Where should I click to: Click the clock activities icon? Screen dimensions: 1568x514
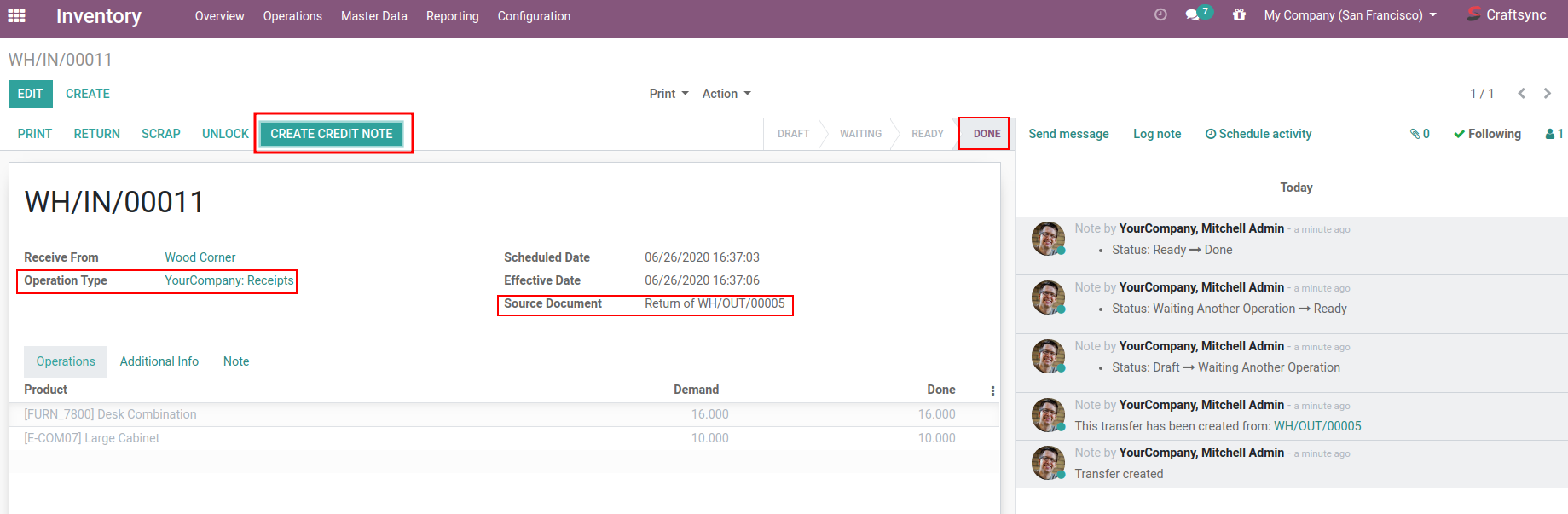click(x=1160, y=14)
